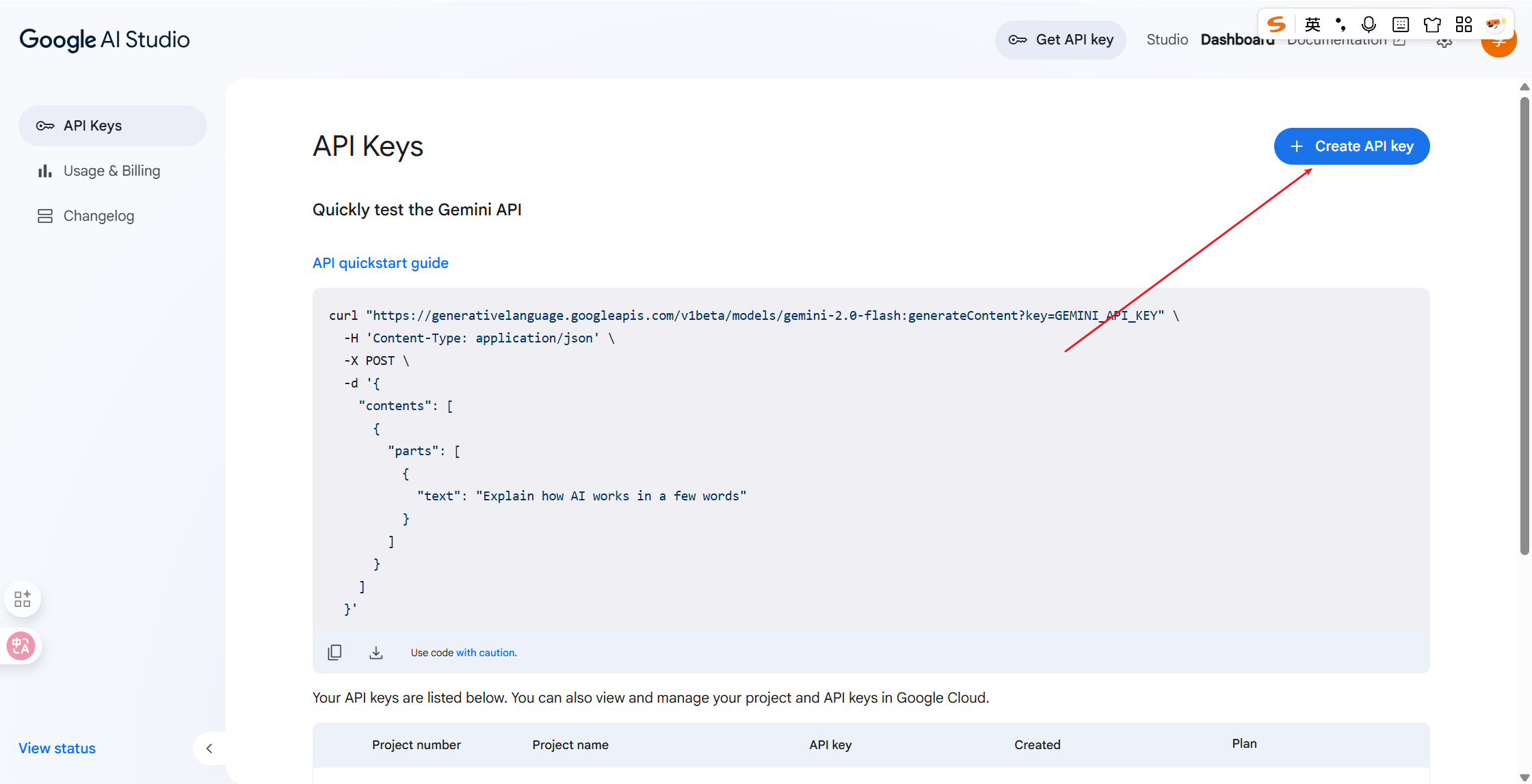
Task: Toggle Sogou punctuation mode
Action: (1340, 25)
